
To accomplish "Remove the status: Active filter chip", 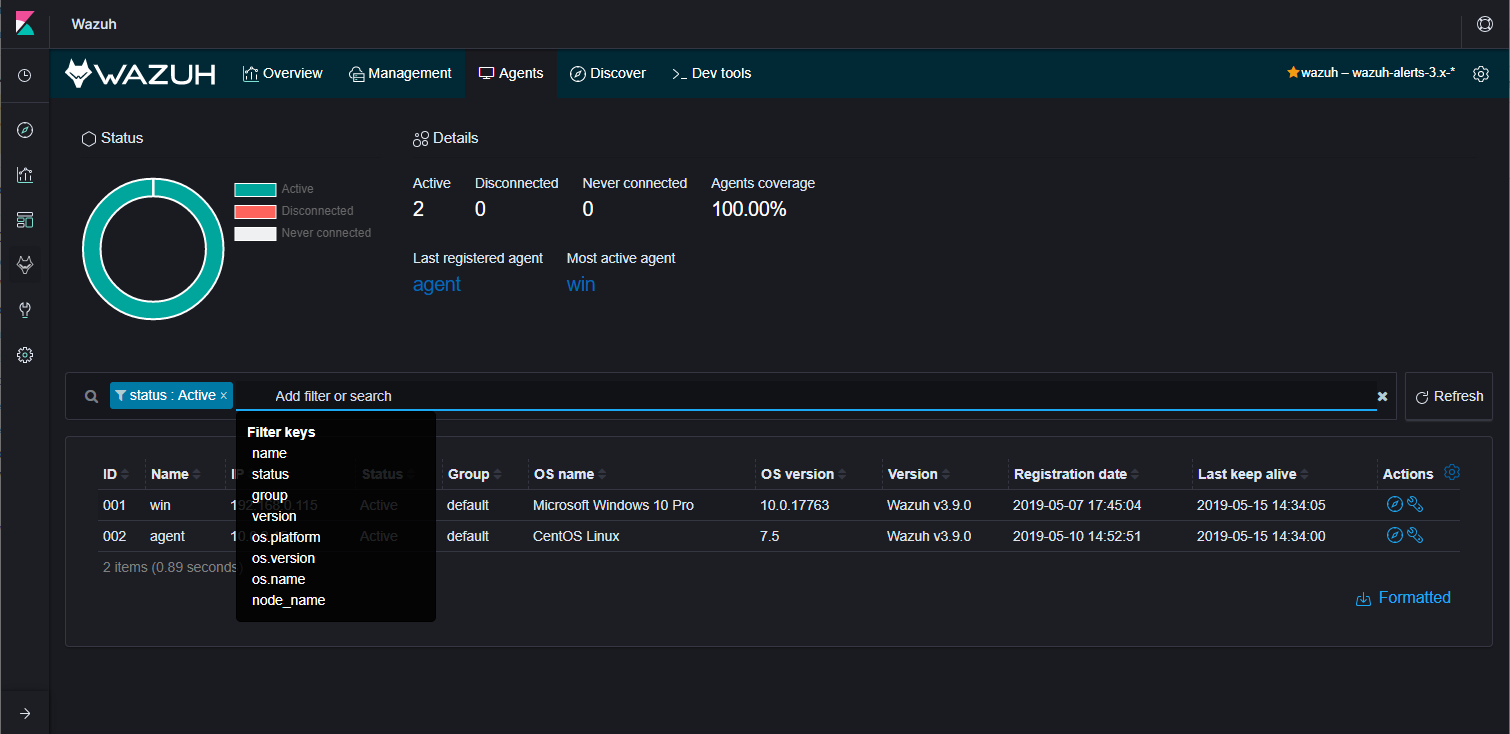I will (223, 395).
